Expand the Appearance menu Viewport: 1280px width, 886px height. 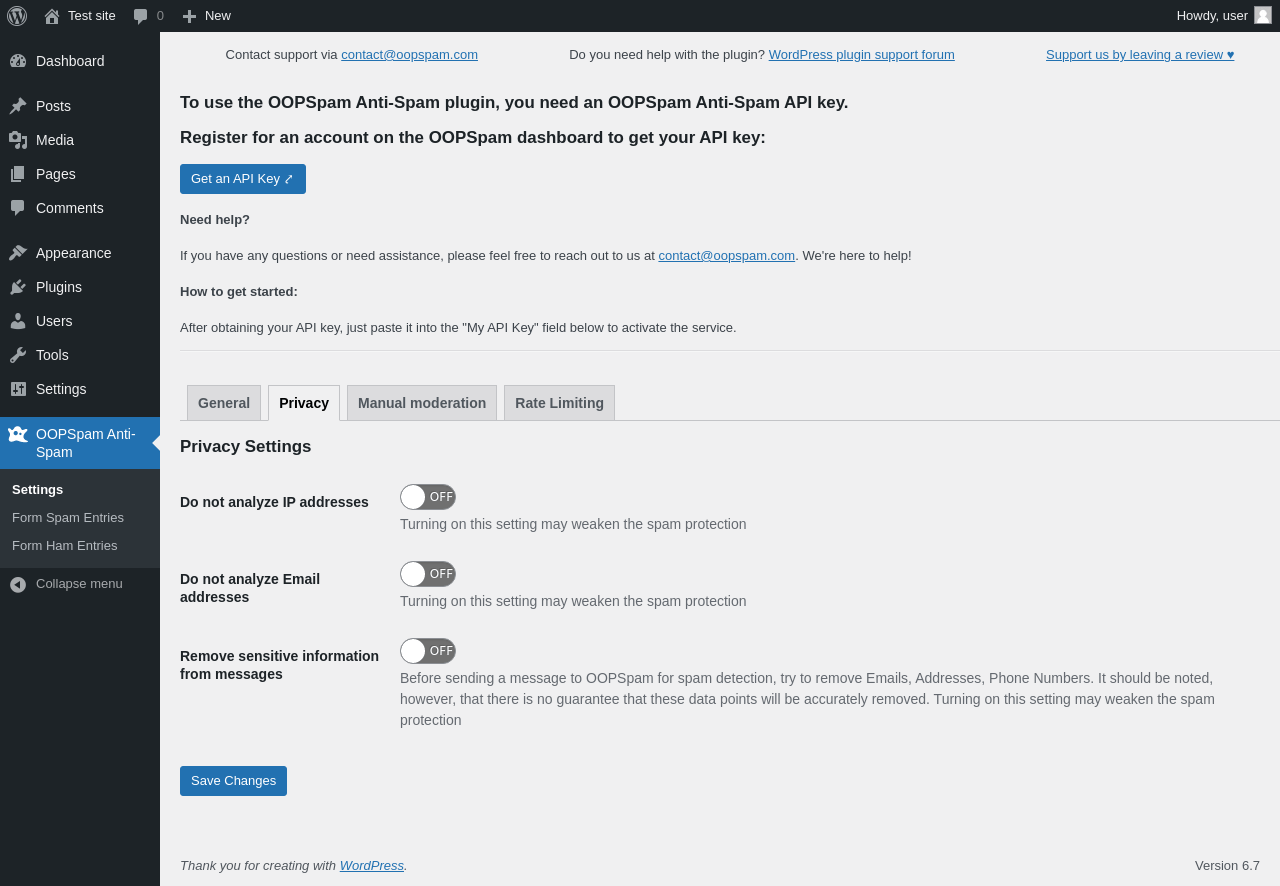(73, 253)
